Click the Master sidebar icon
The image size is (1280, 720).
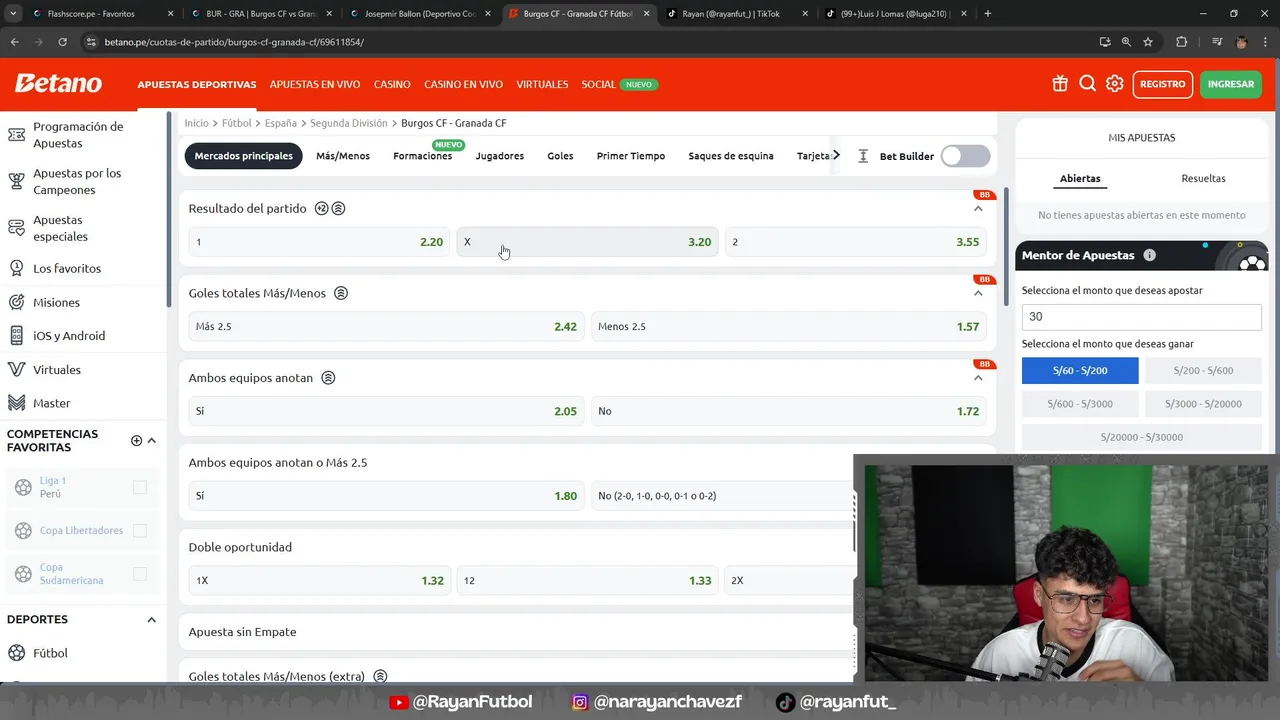16,403
